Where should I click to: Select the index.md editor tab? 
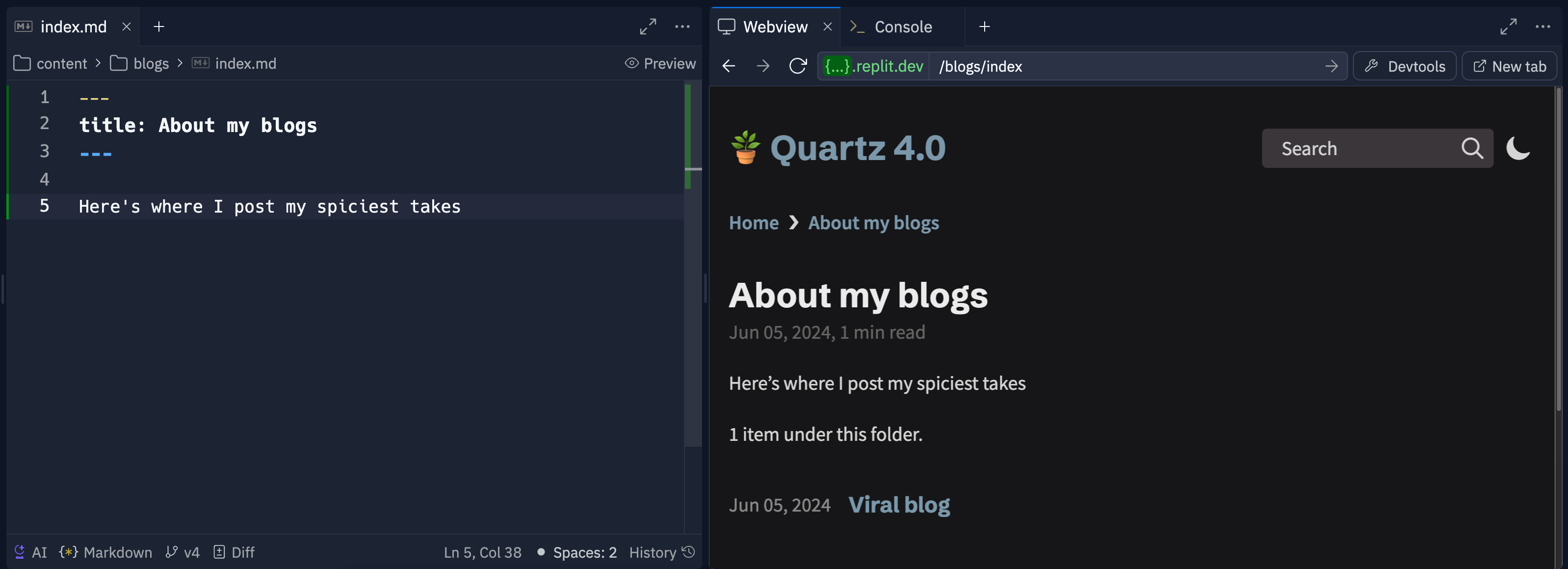[73, 26]
